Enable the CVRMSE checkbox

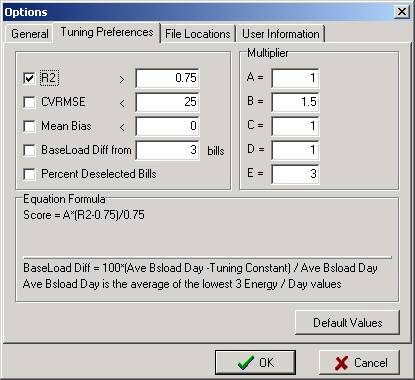click(29, 102)
